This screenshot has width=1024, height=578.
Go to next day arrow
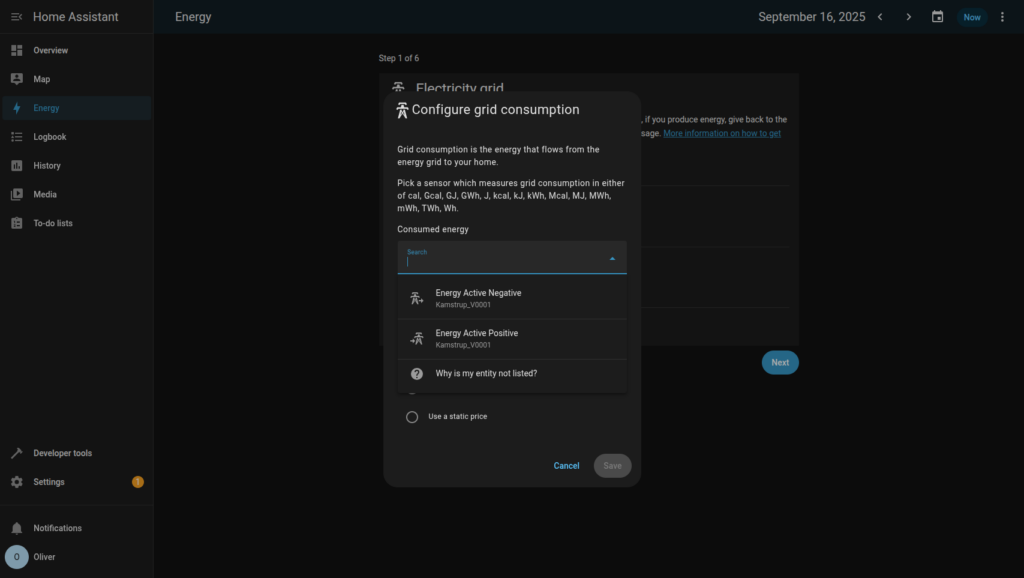(908, 17)
